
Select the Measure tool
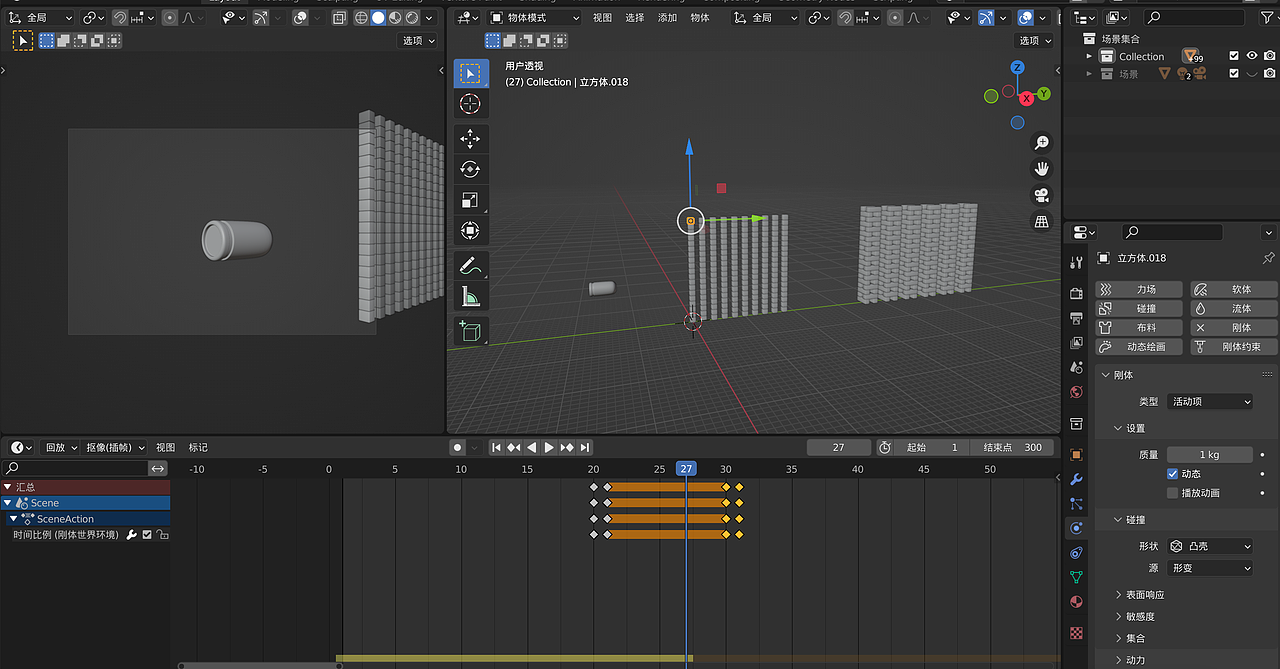point(471,296)
